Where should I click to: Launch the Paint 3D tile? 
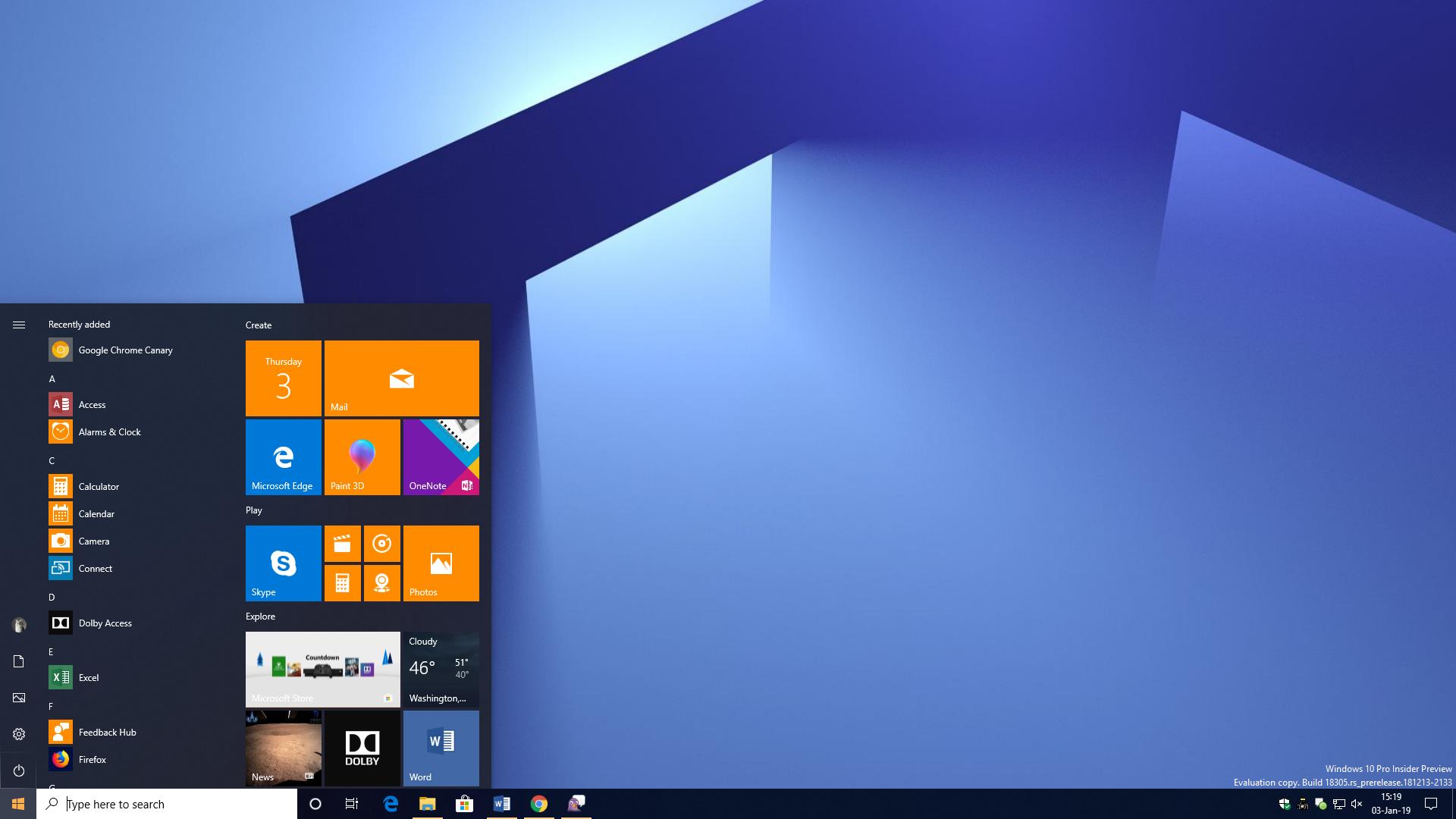pos(362,457)
